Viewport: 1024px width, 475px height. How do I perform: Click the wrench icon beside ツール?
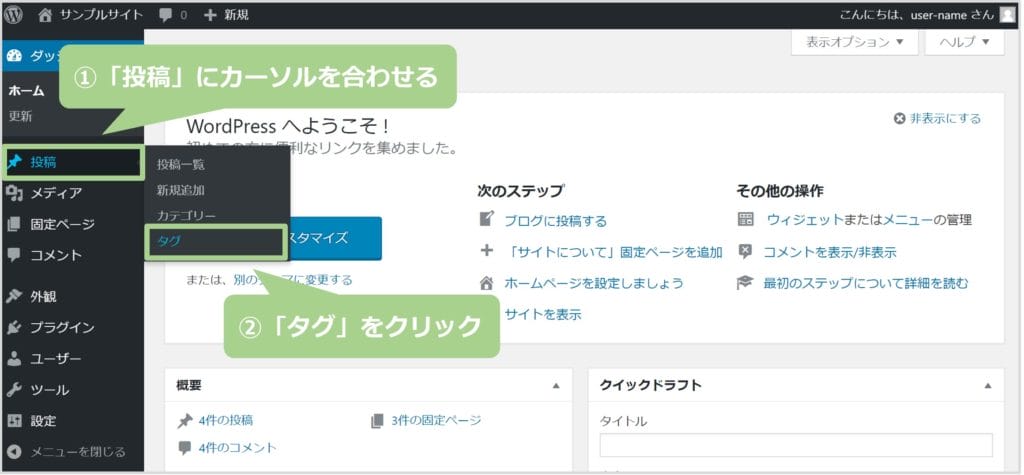[x=14, y=390]
